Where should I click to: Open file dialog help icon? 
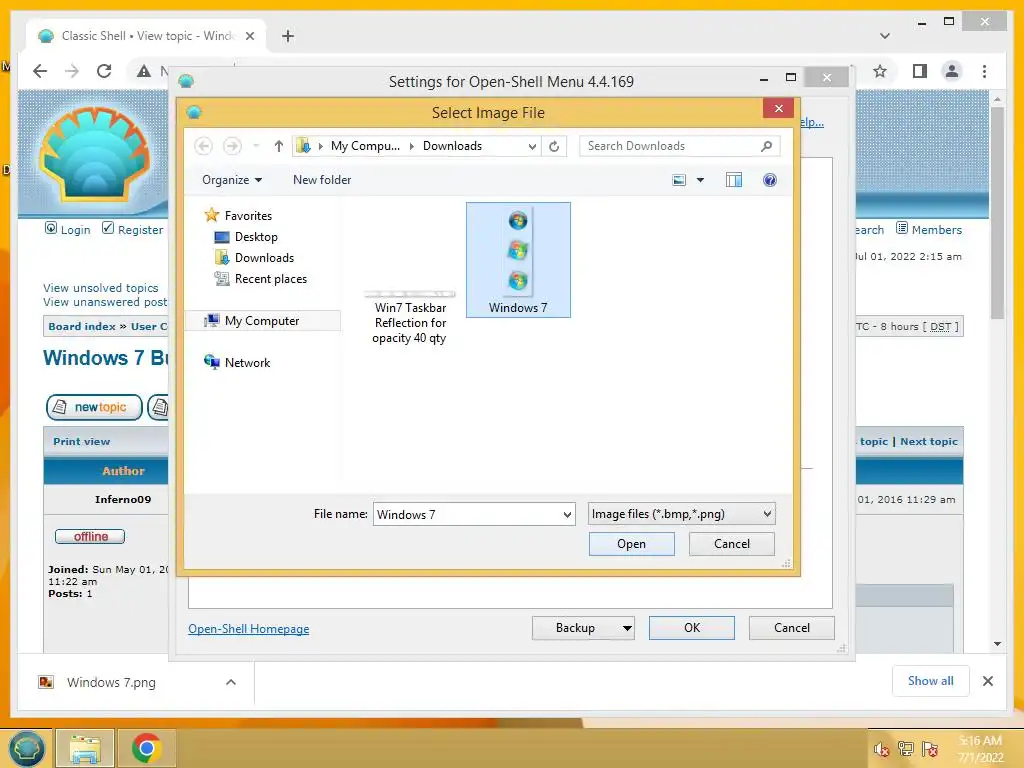[770, 180]
